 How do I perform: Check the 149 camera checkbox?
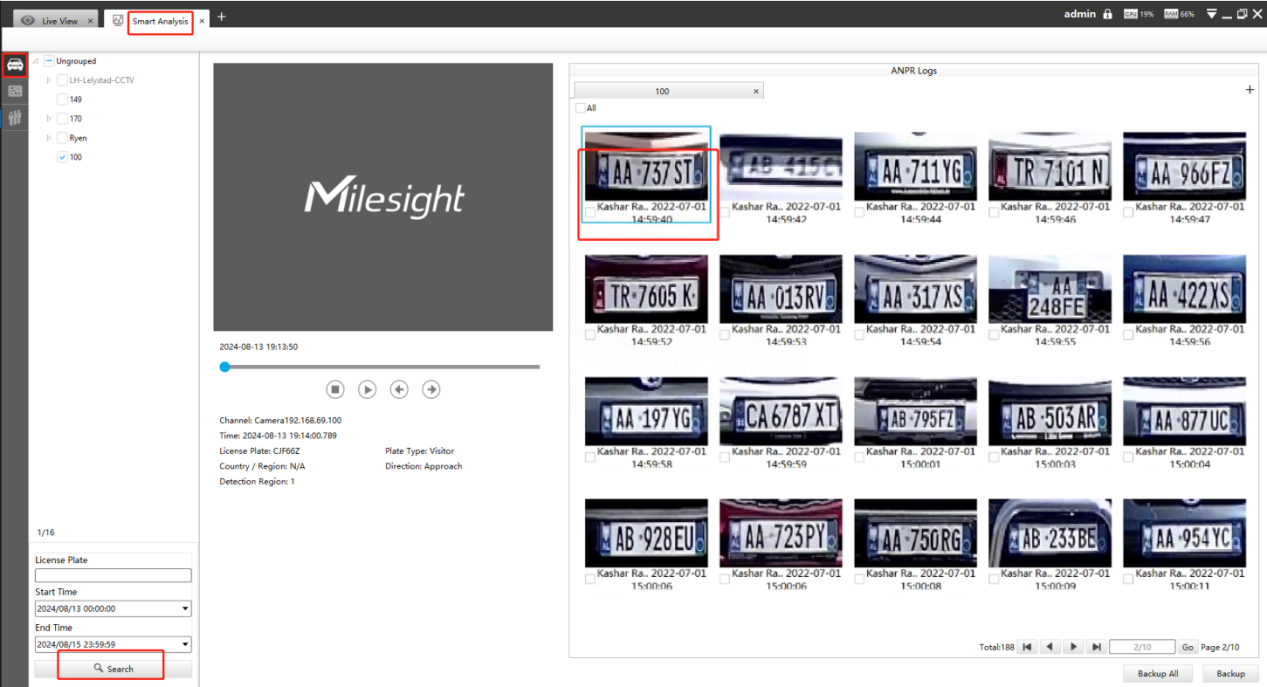click(63, 99)
